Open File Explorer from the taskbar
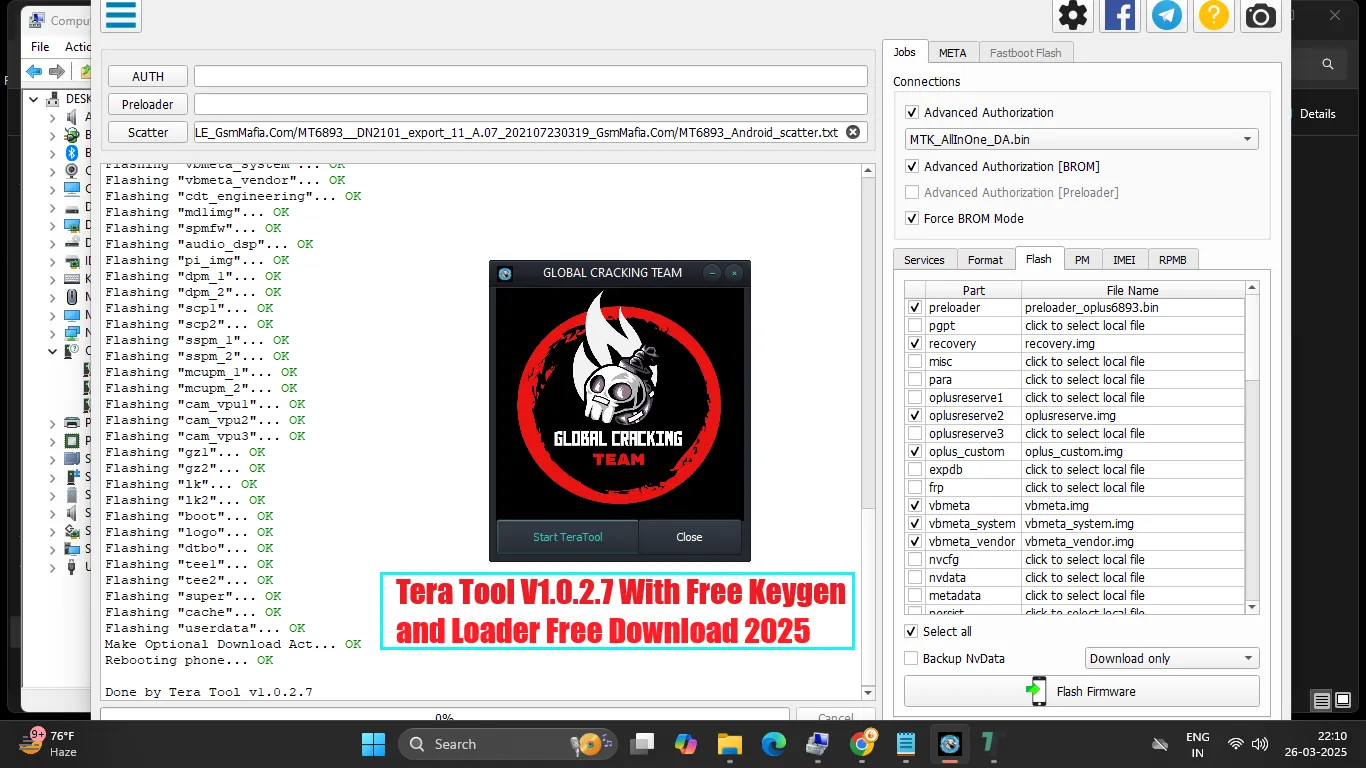Viewport: 1366px width, 768px height. [x=729, y=744]
